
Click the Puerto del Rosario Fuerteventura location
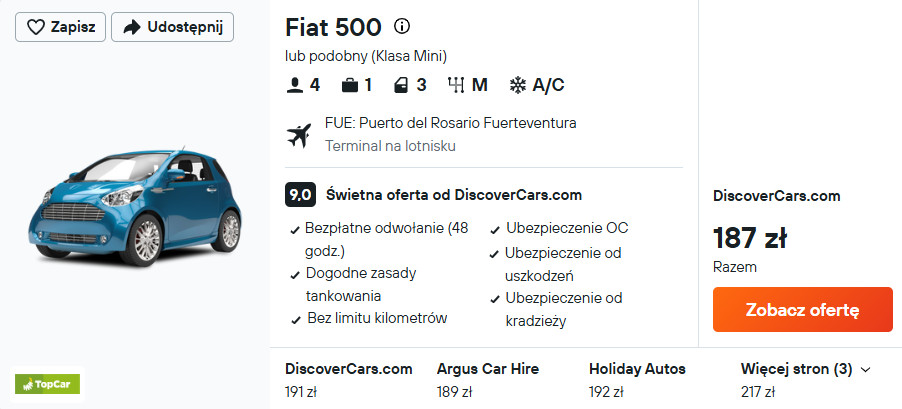pyautogui.click(x=450, y=123)
